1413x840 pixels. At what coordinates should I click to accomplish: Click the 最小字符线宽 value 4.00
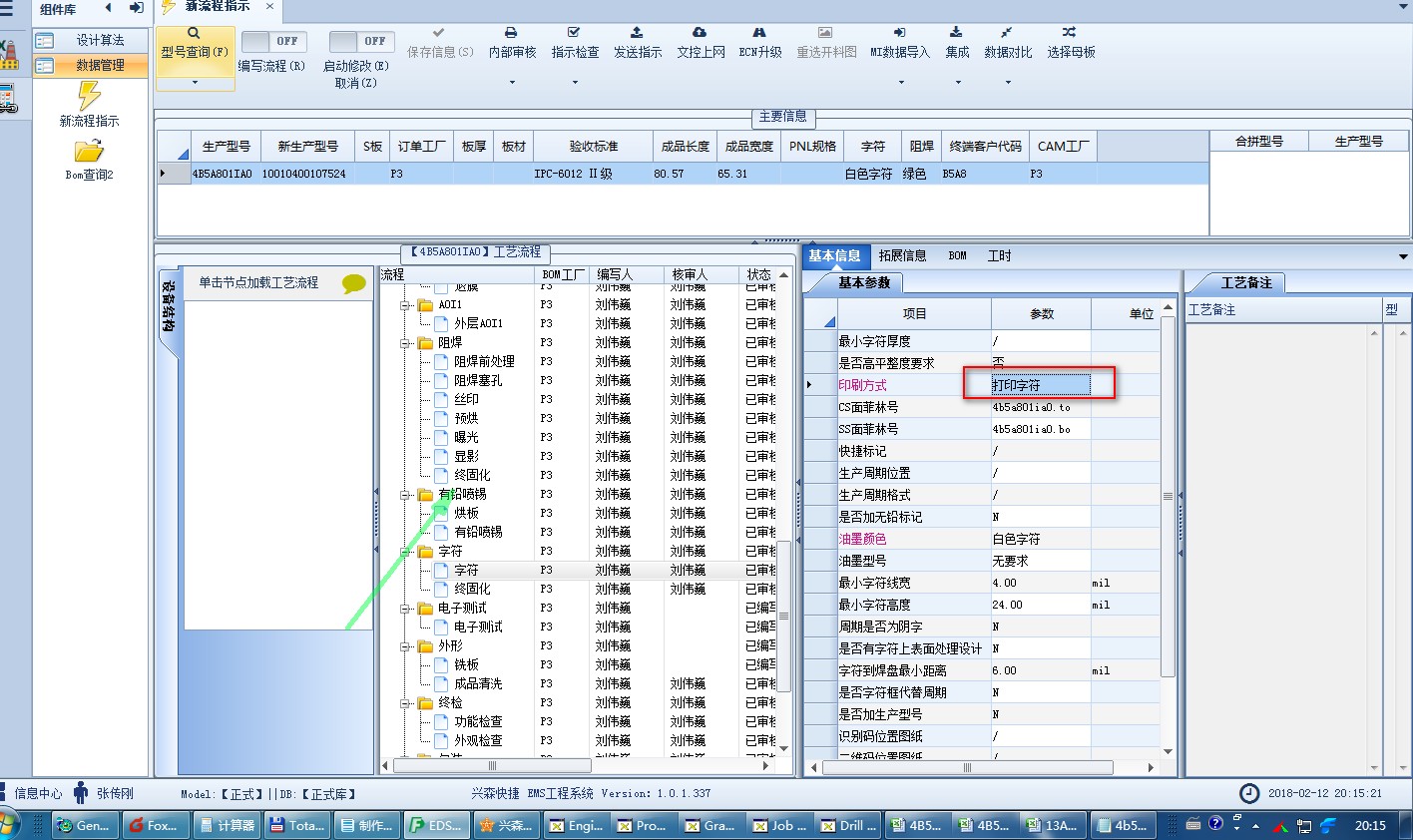tap(1040, 583)
